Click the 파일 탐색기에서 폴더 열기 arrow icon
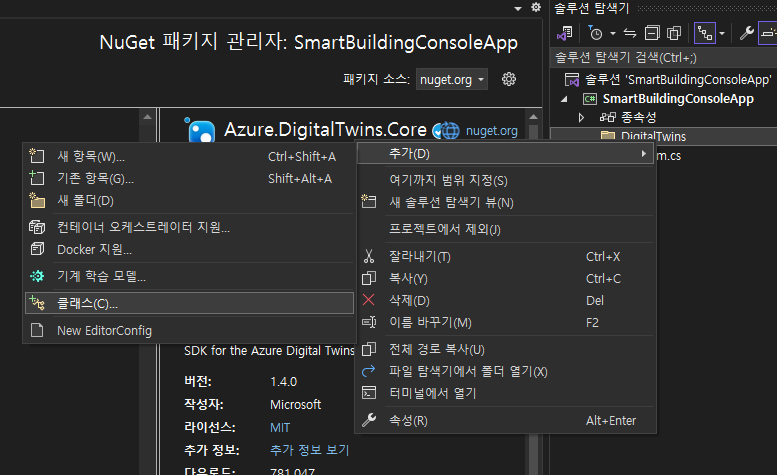The height and width of the screenshot is (475, 777). [369, 371]
